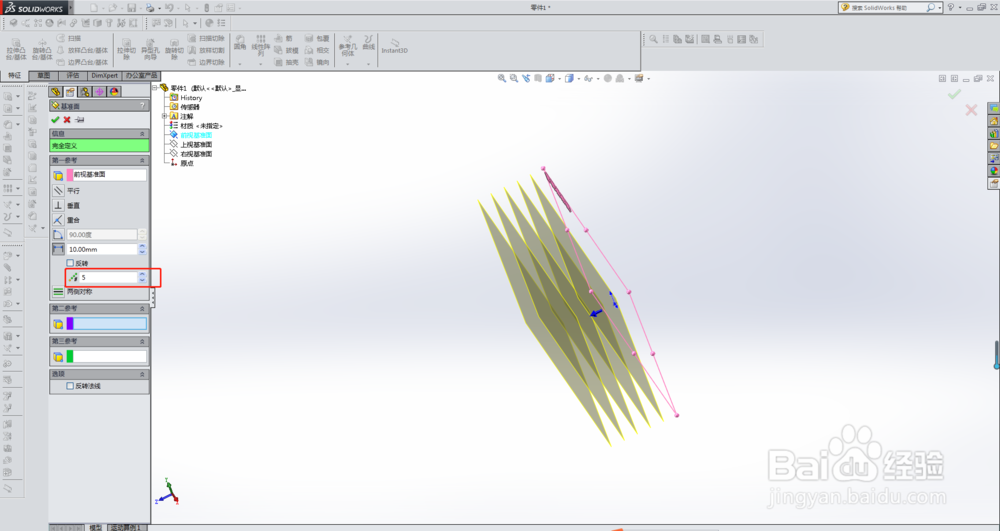Click the 旋转凸台/基体 revolved boss tool
The height and width of the screenshot is (531, 1000).
42,49
